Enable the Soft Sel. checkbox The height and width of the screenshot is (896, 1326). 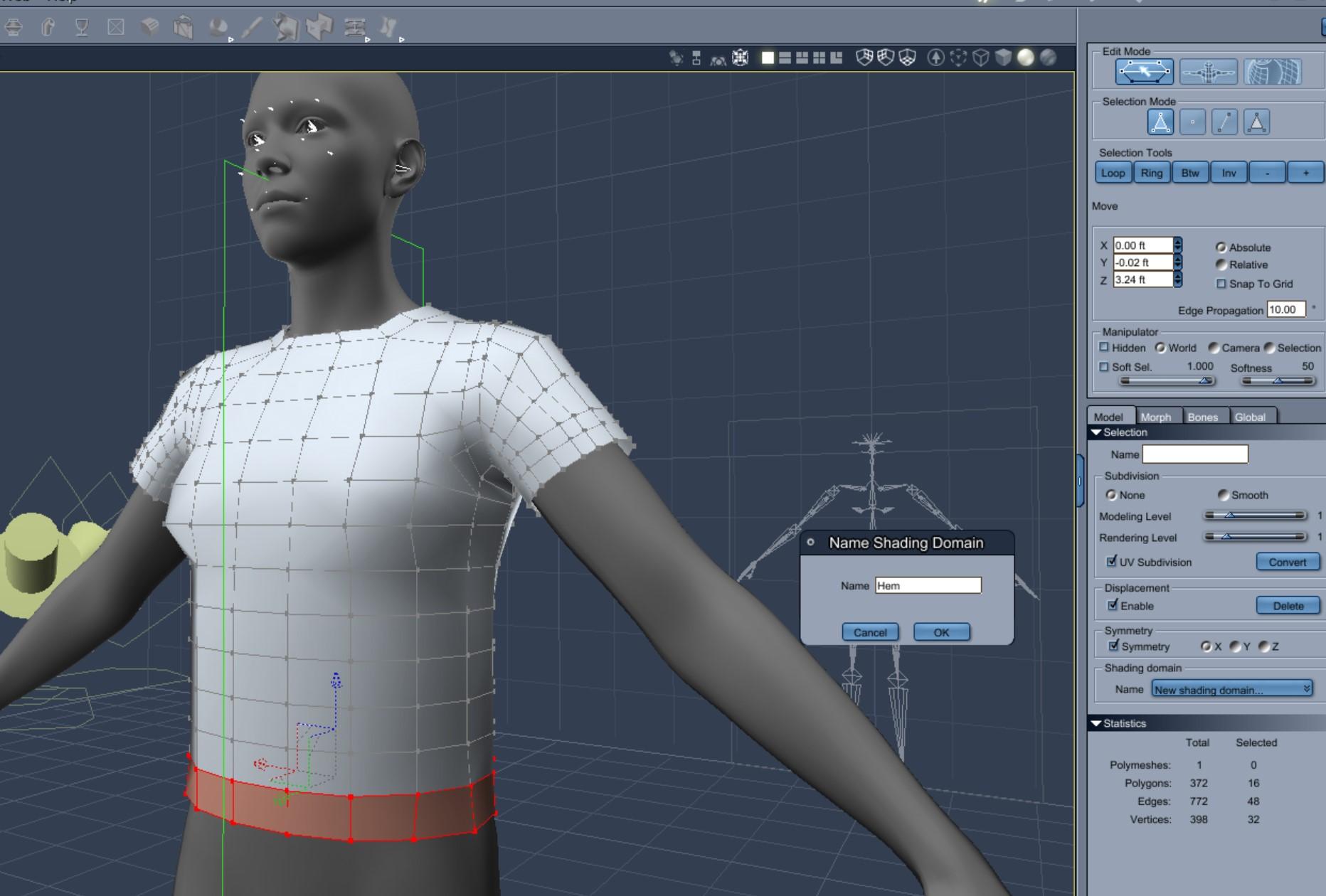click(x=1104, y=367)
